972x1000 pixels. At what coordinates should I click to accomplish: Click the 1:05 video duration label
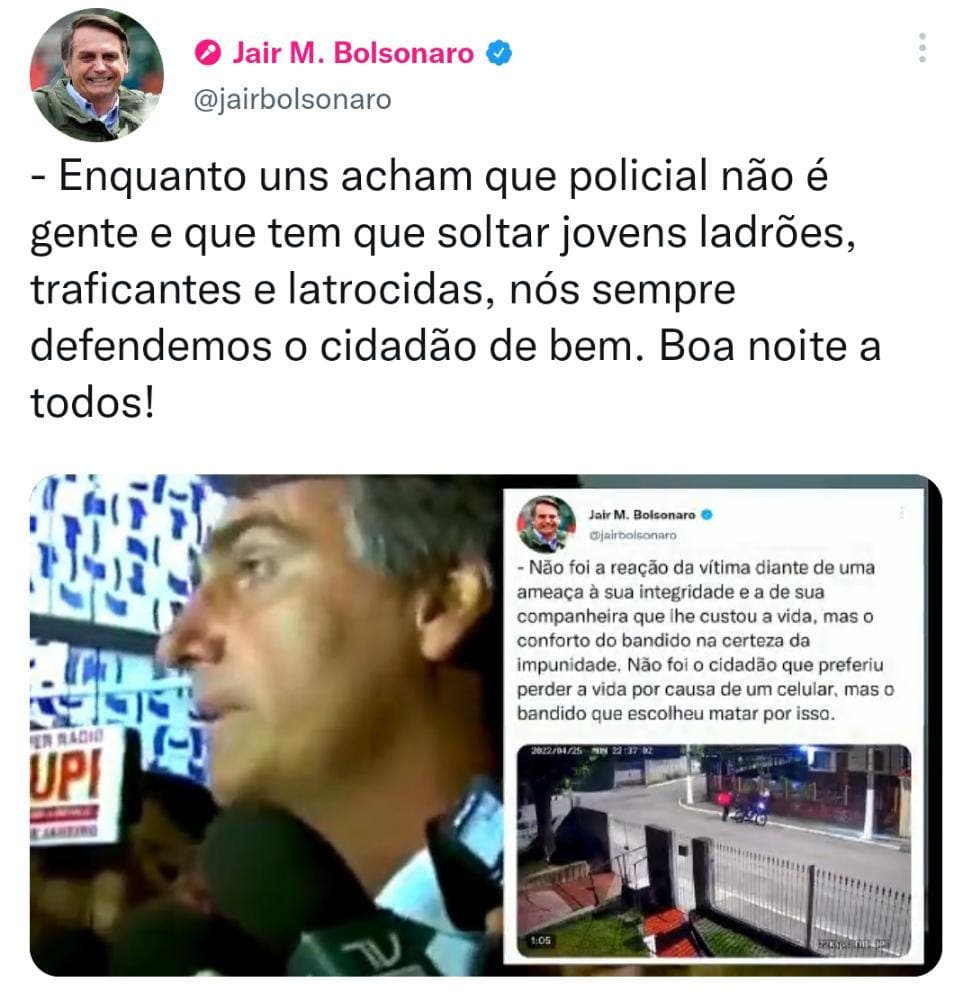540,941
